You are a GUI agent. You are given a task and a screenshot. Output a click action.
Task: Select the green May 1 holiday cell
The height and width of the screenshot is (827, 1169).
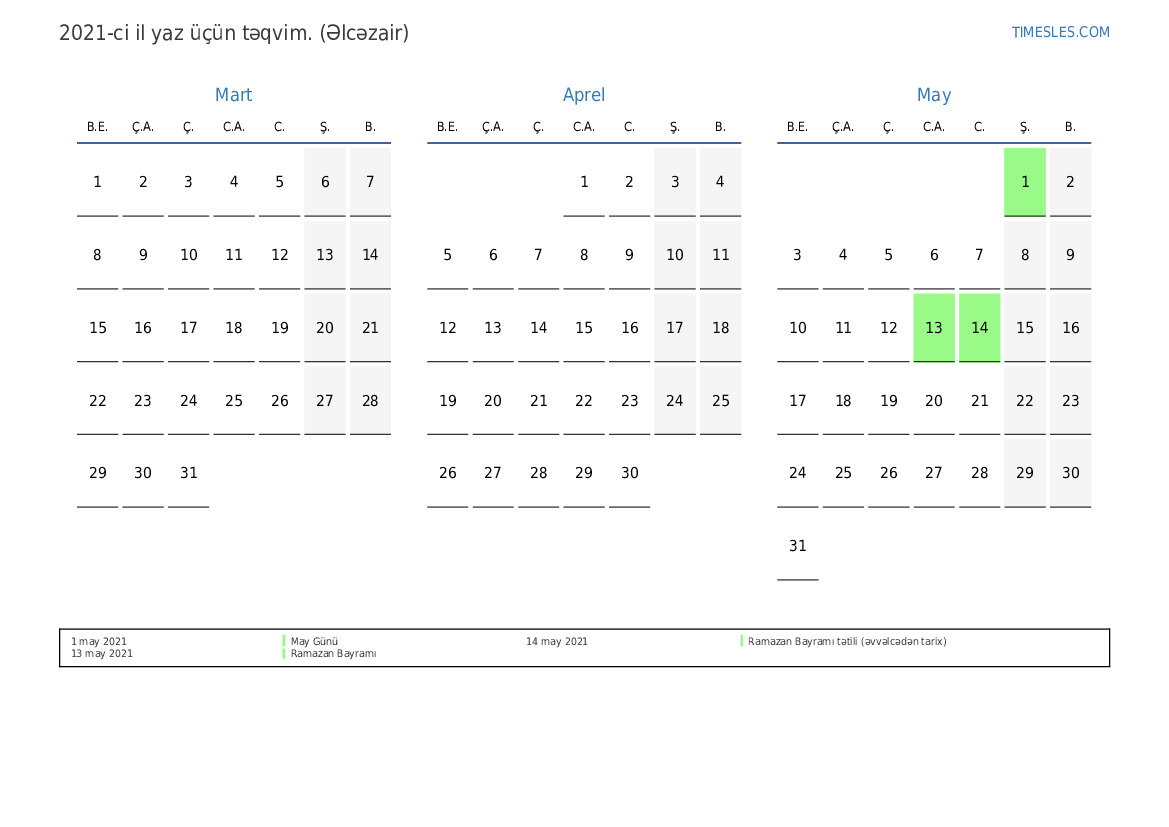pos(1024,182)
